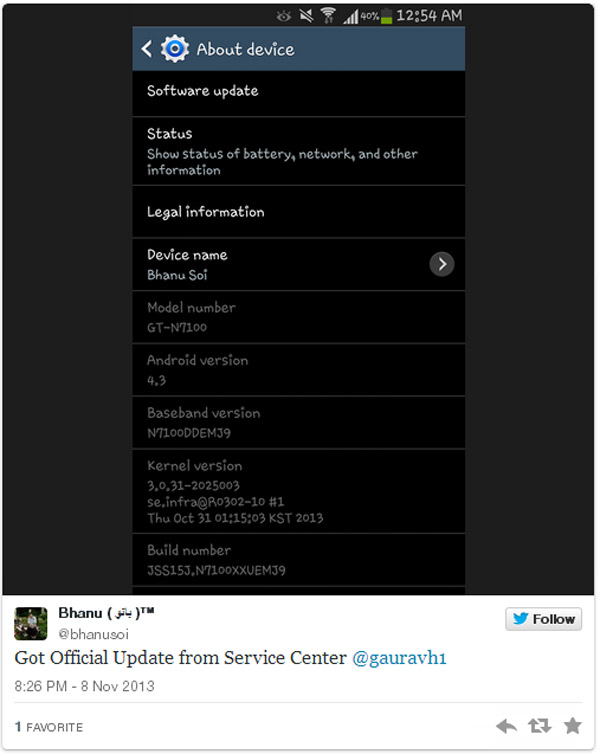The width and height of the screenshot is (600, 754).
Task: Click the Follow button
Action: tap(543, 619)
